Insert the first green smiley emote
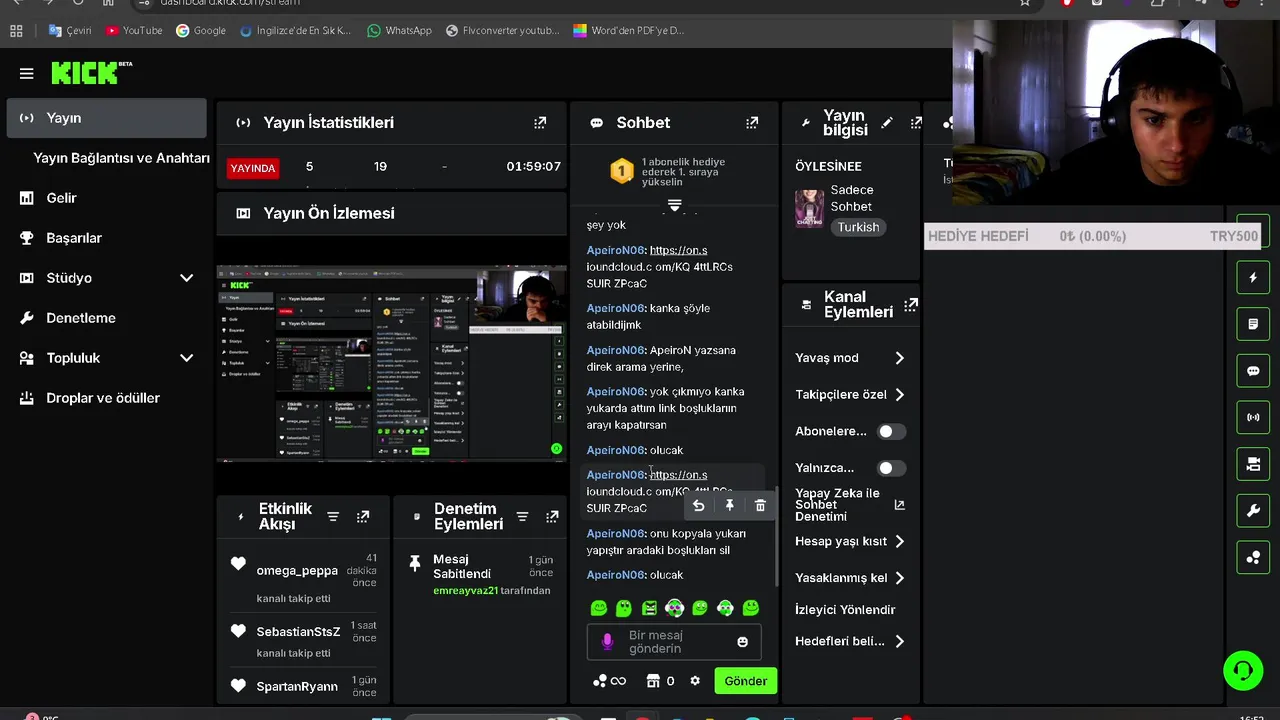Image resolution: width=1280 pixels, height=720 pixels. pos(599,608)
